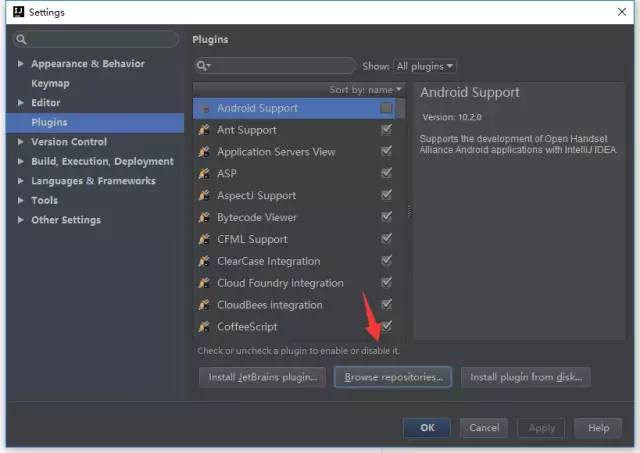Expand Languages & Frameworks arrow
640x453 pixels.
click(20, 181)
